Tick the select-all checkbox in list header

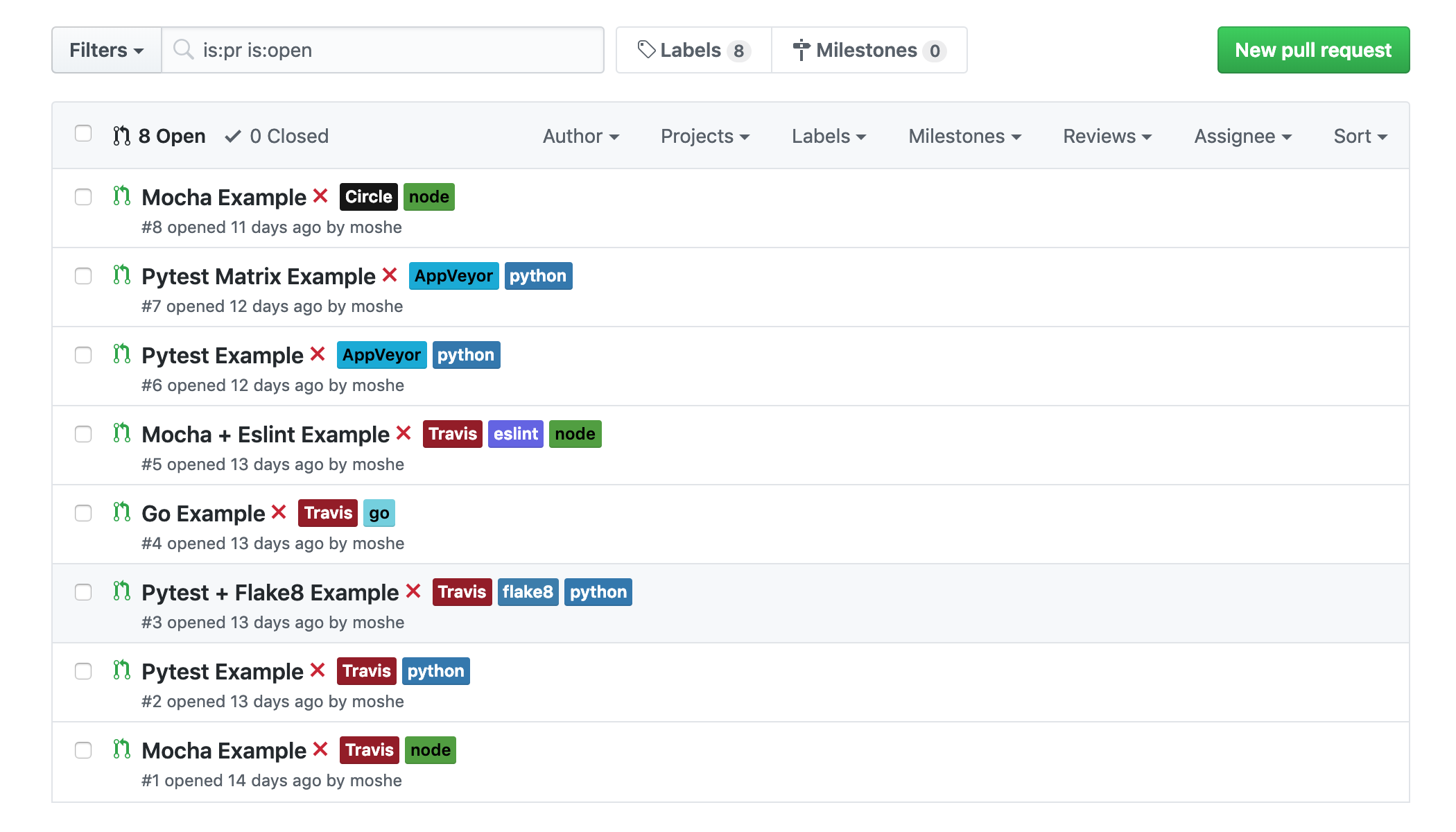[x=83, y=133]
